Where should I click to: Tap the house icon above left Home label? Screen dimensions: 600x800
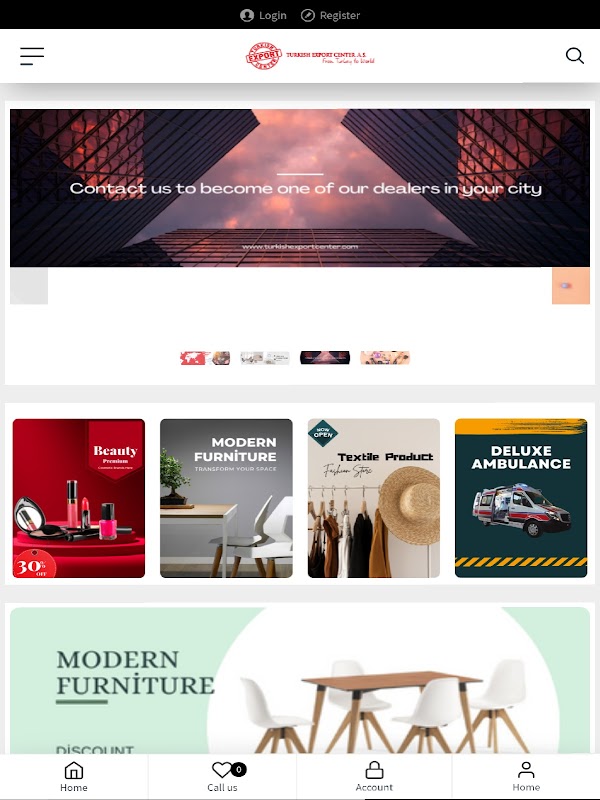74,770
